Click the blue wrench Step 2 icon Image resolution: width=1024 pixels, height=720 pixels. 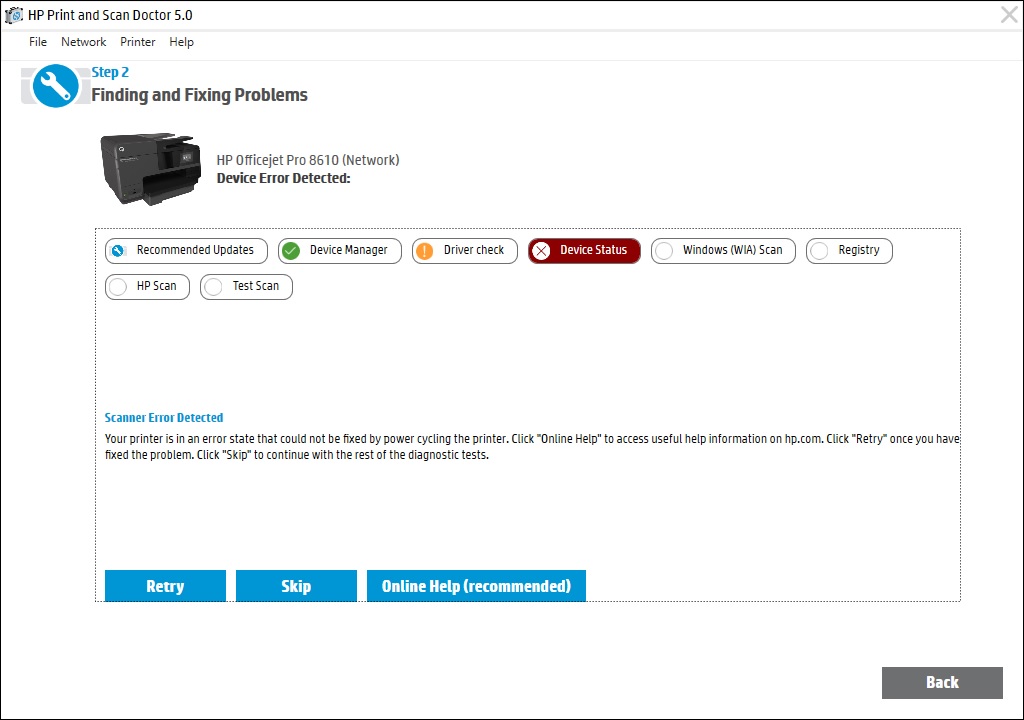55,86
